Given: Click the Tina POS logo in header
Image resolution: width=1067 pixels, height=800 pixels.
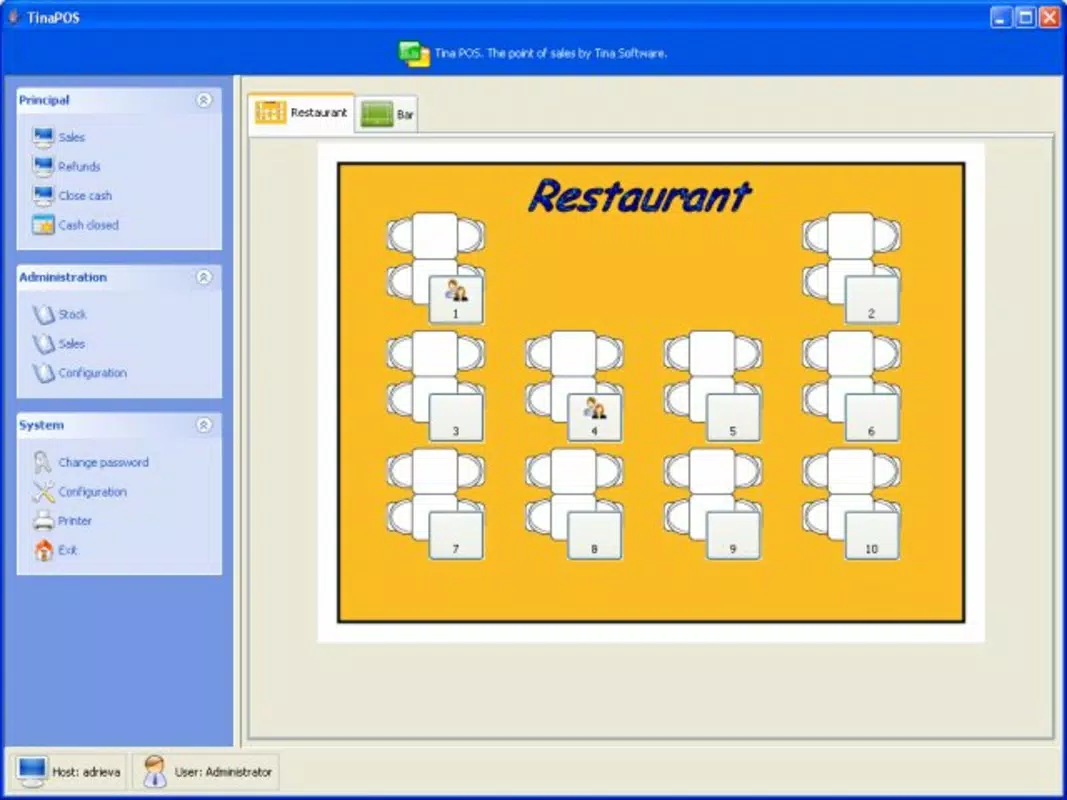Looking at the screenshot, I should [414, 54].
